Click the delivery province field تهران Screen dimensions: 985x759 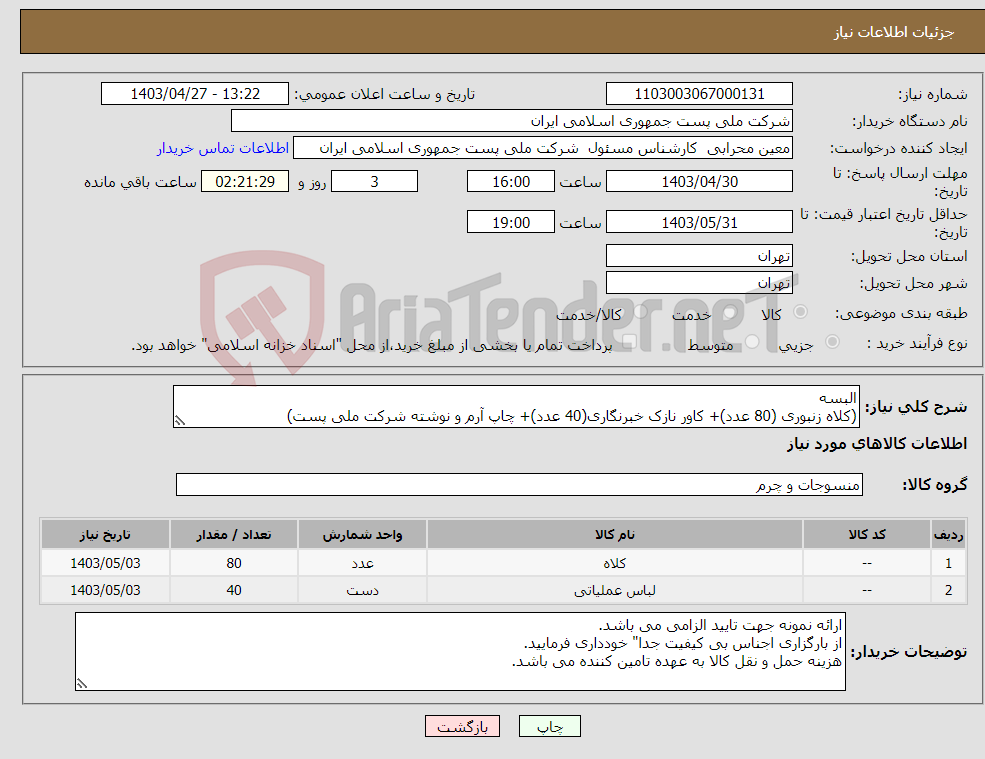699,256
